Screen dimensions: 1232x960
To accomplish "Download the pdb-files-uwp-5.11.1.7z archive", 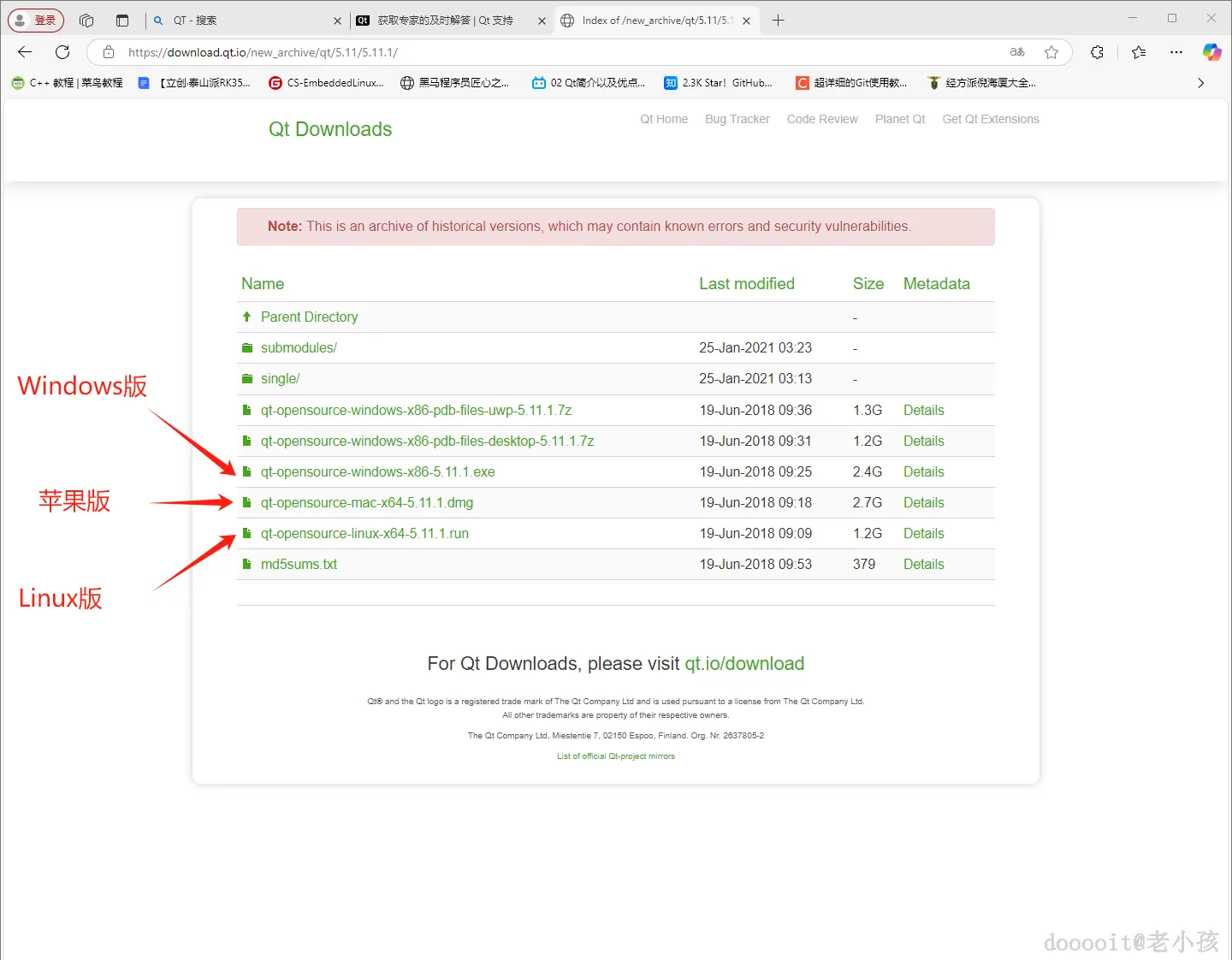I will coord(416,411).
